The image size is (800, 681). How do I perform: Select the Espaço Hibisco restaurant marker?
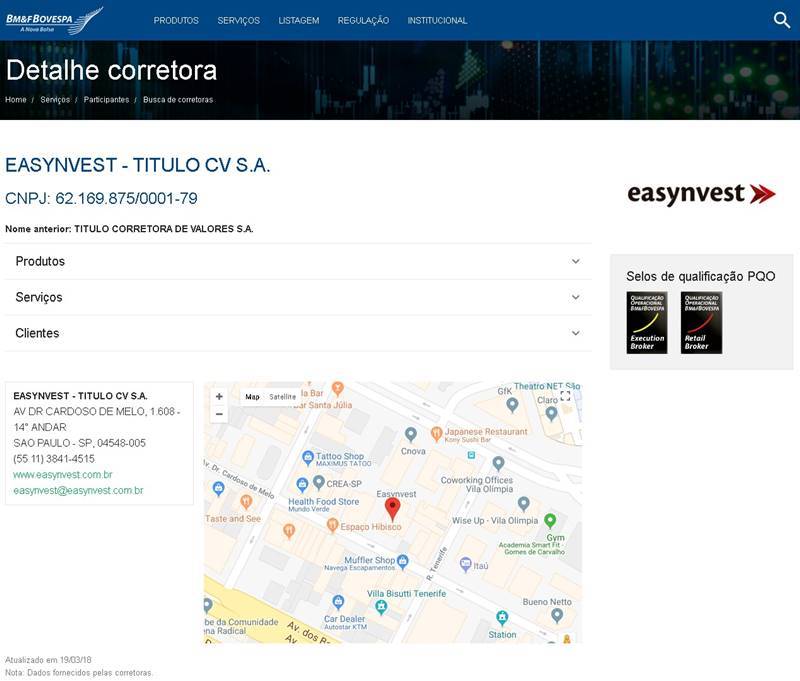(333, 524)
